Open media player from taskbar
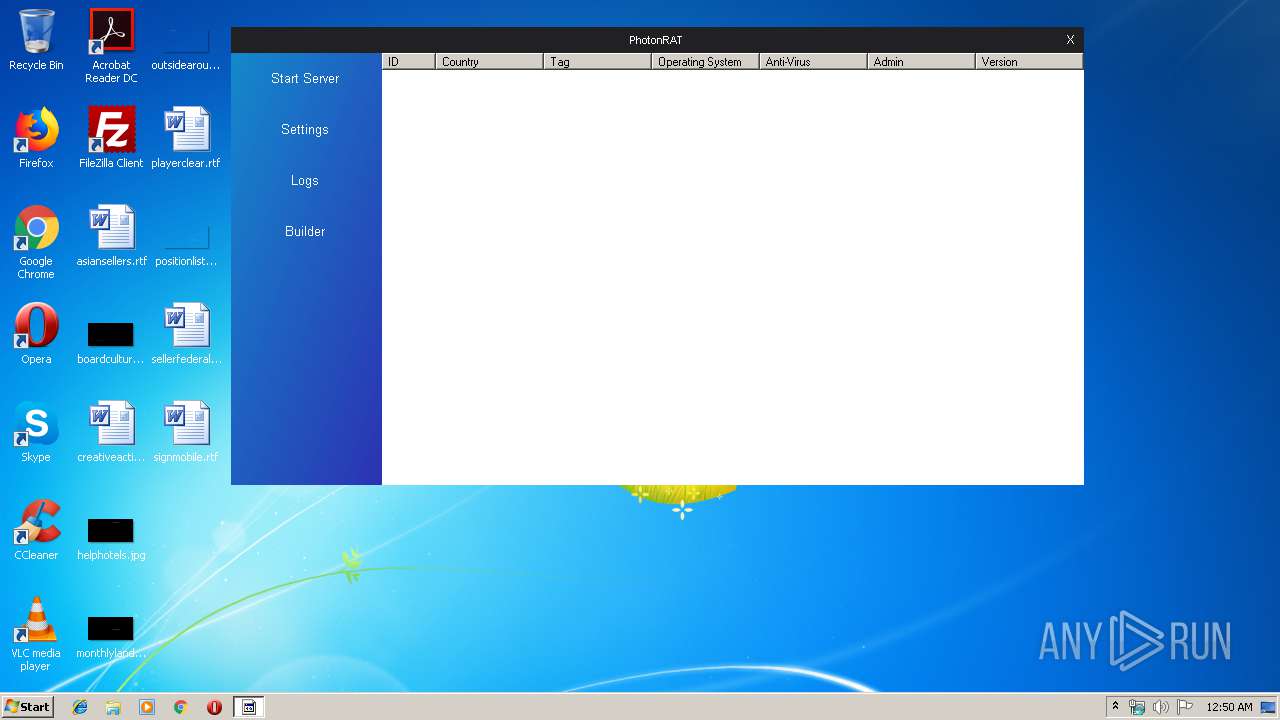Screen dimensions: 1280x720 147,707
